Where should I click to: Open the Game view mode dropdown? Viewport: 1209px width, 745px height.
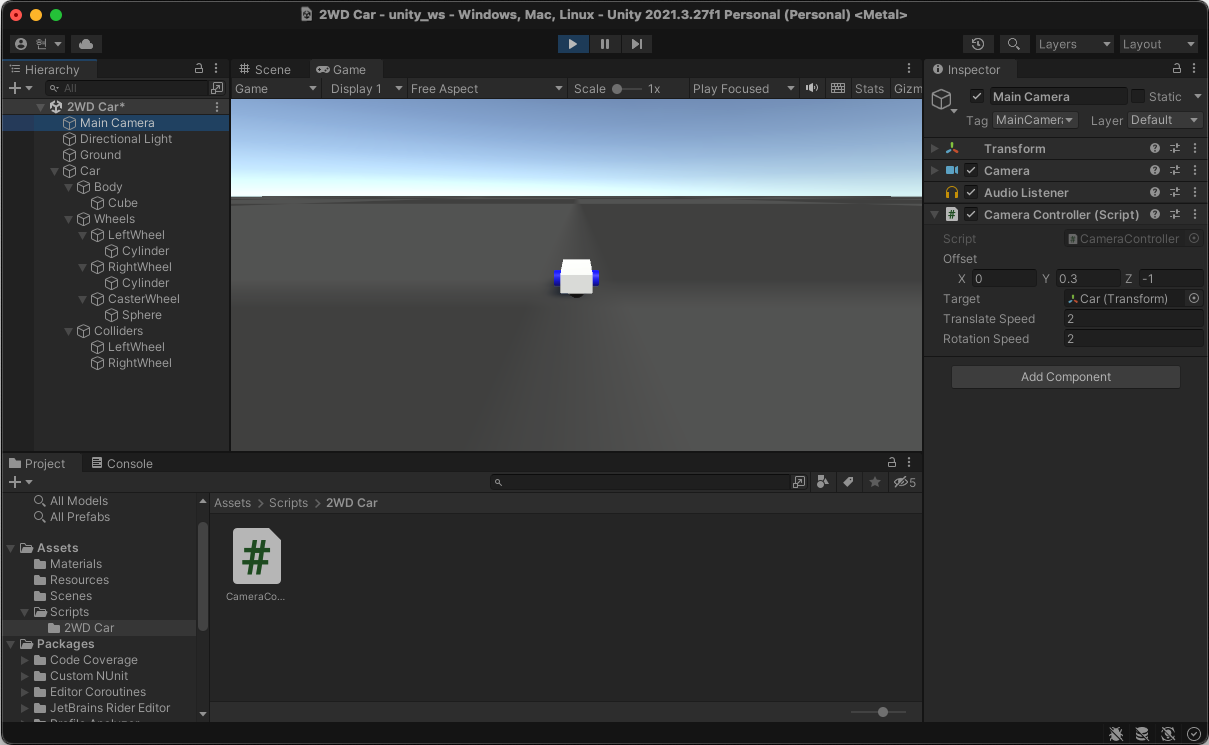pos(275,88)
